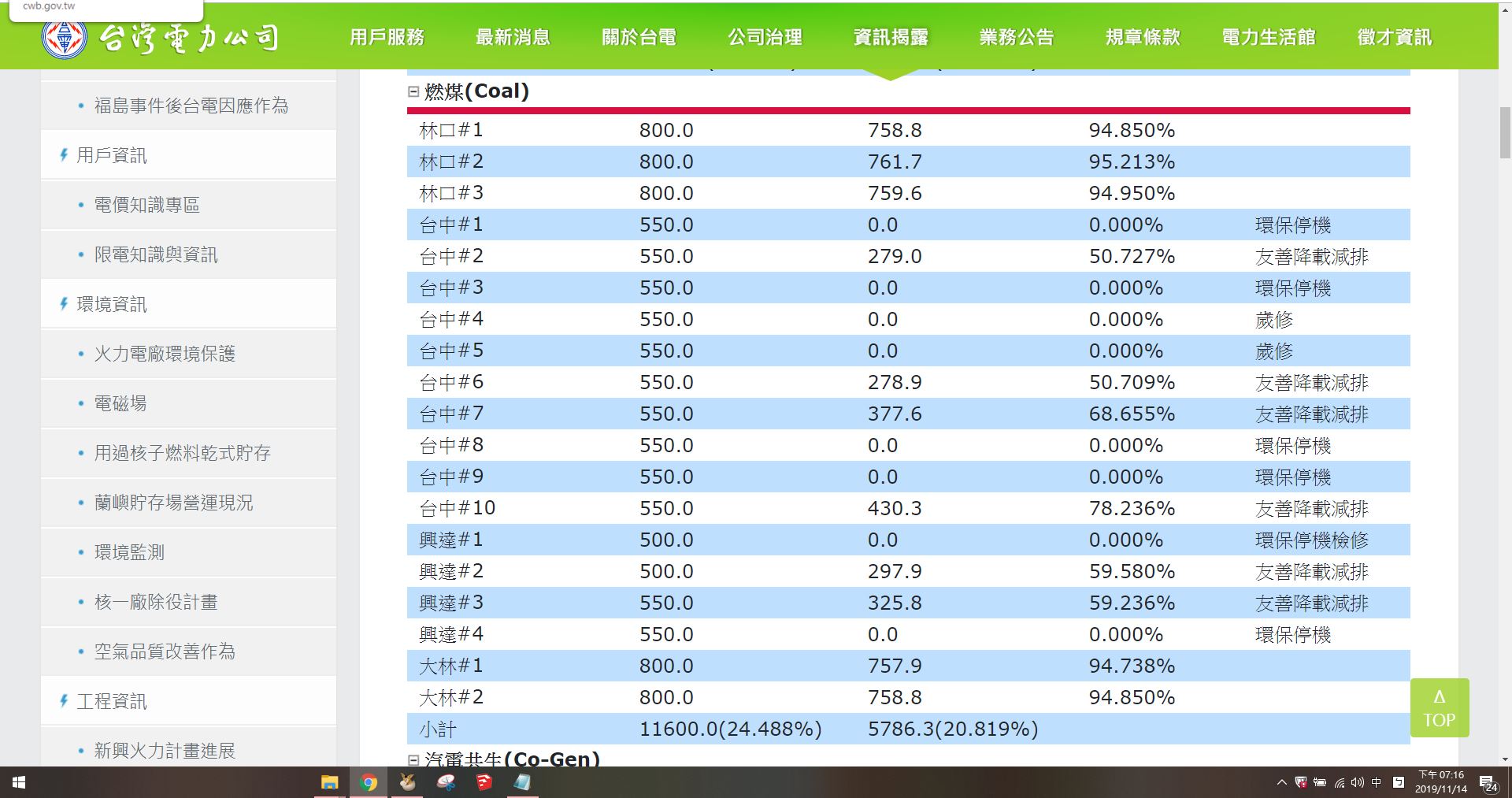This screenshot has height=798, width=1512.
Task: Toggle the 中 input language indicator
Action: tap(1377, 782)
